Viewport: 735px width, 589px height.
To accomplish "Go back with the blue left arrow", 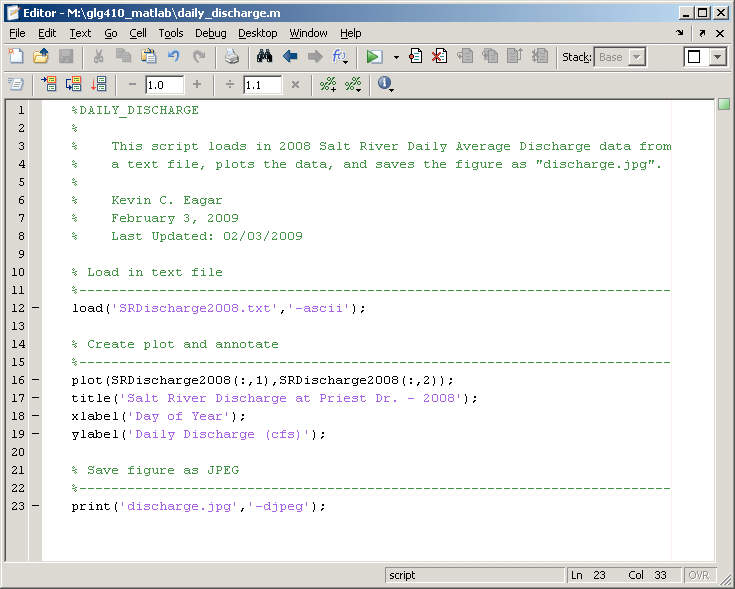I will pos(290,57).
